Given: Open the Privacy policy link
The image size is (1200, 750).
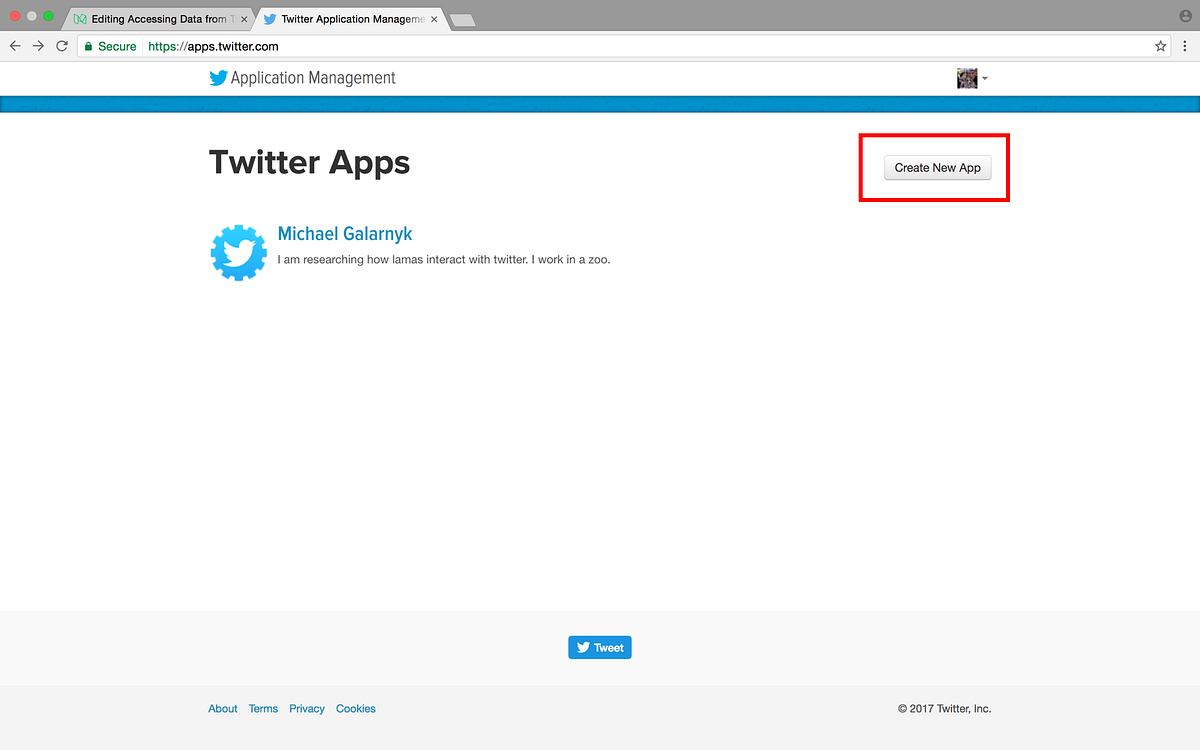Looking at the screenshot, I should coord(306,708).
